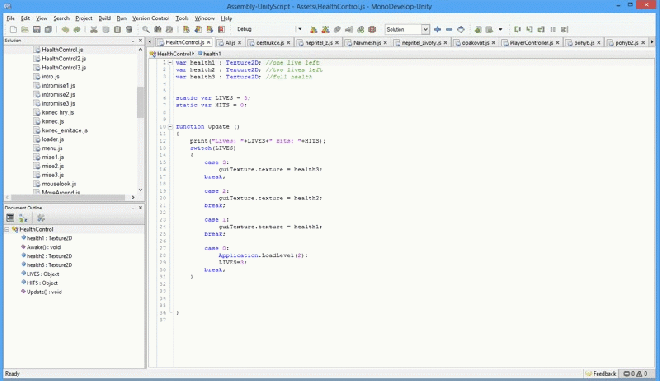Click the first Document Outline toolbar icon
Image resolution: width=660 pixels, height=381 pixels.
10,218
